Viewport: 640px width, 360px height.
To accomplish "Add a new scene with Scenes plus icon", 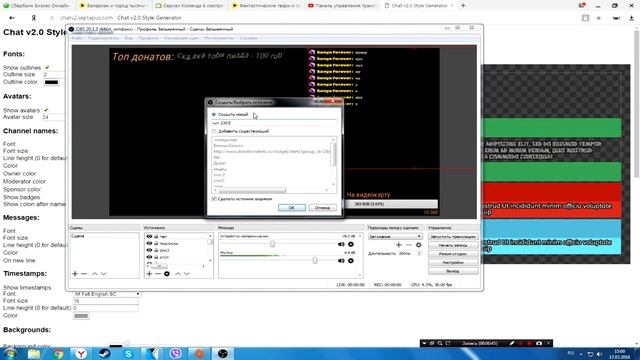I will pos(75,274).
